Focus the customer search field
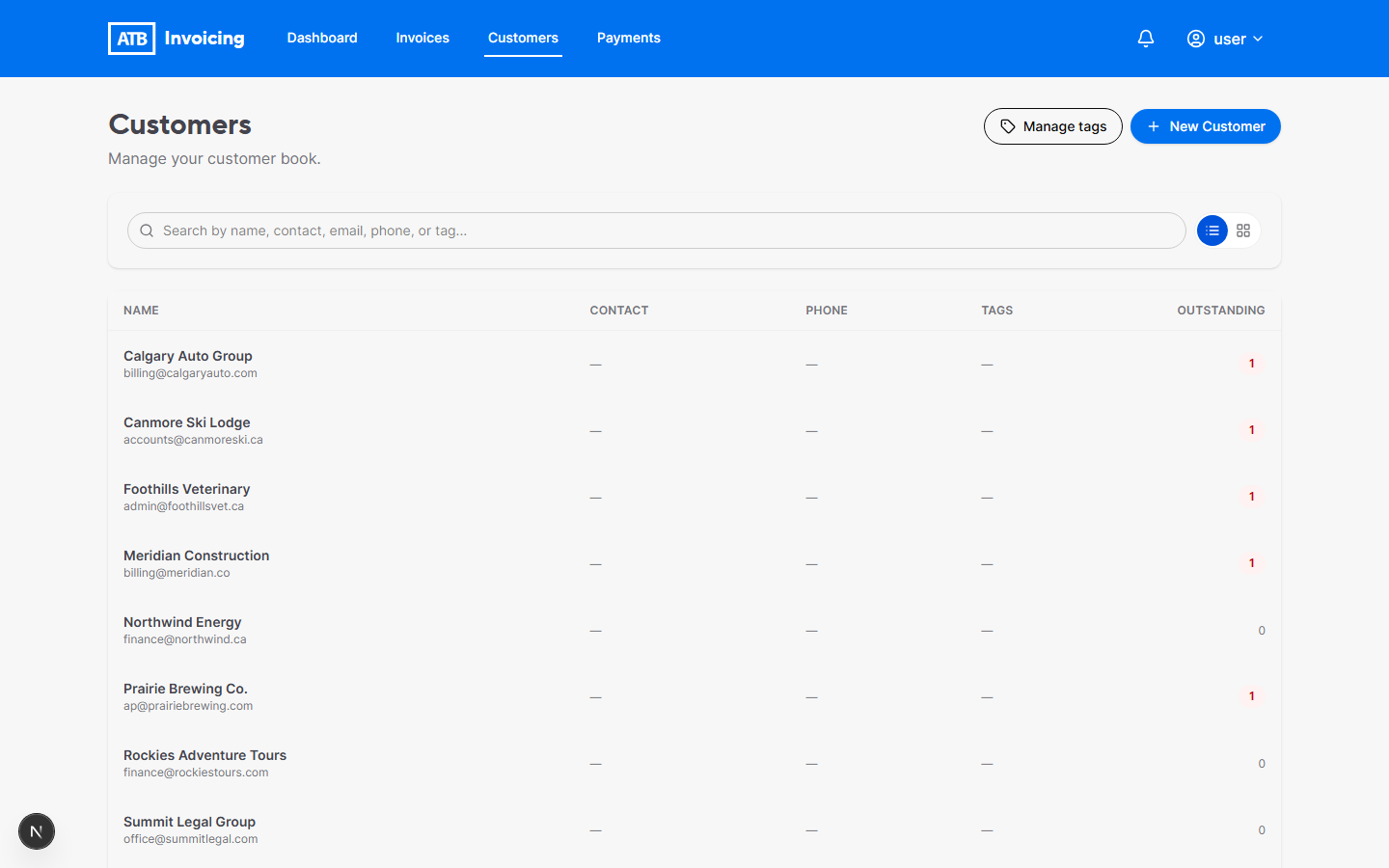Screen dimensions: 1389x868 [656, 231]
